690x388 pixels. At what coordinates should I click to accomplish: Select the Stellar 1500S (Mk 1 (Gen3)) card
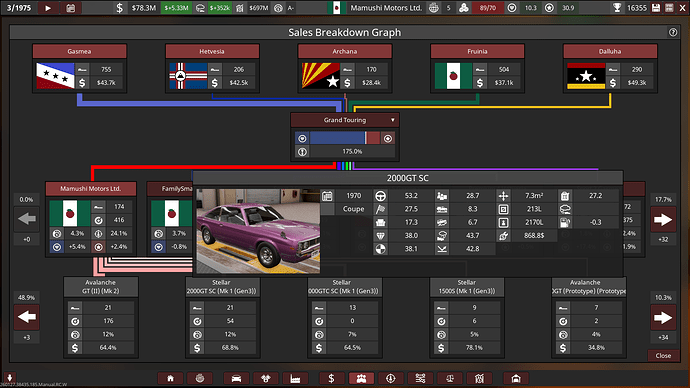(x=467, y=317)
